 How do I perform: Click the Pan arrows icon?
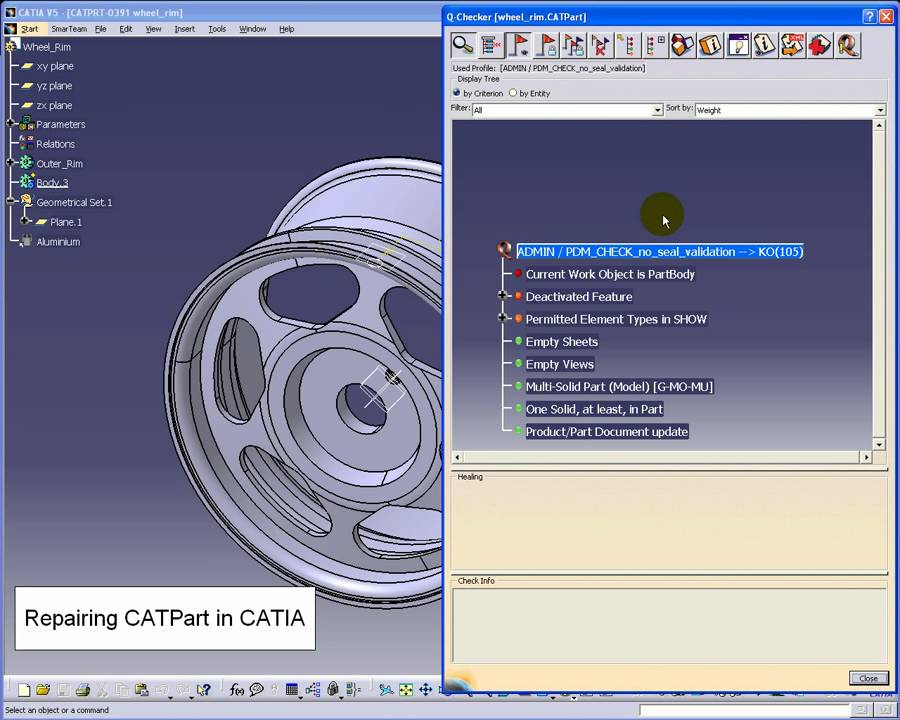(425, 690)
